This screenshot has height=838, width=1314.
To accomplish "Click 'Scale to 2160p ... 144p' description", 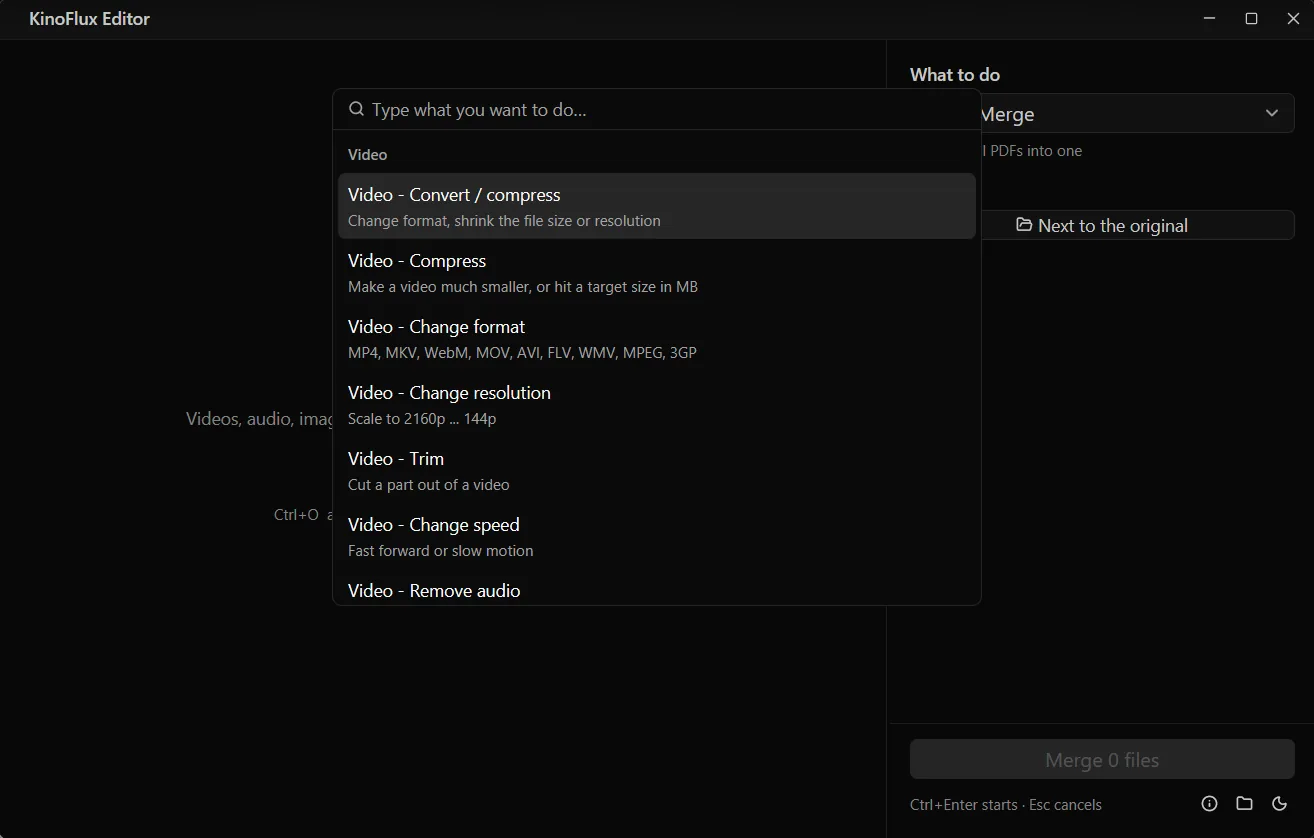I will (422, 418).
